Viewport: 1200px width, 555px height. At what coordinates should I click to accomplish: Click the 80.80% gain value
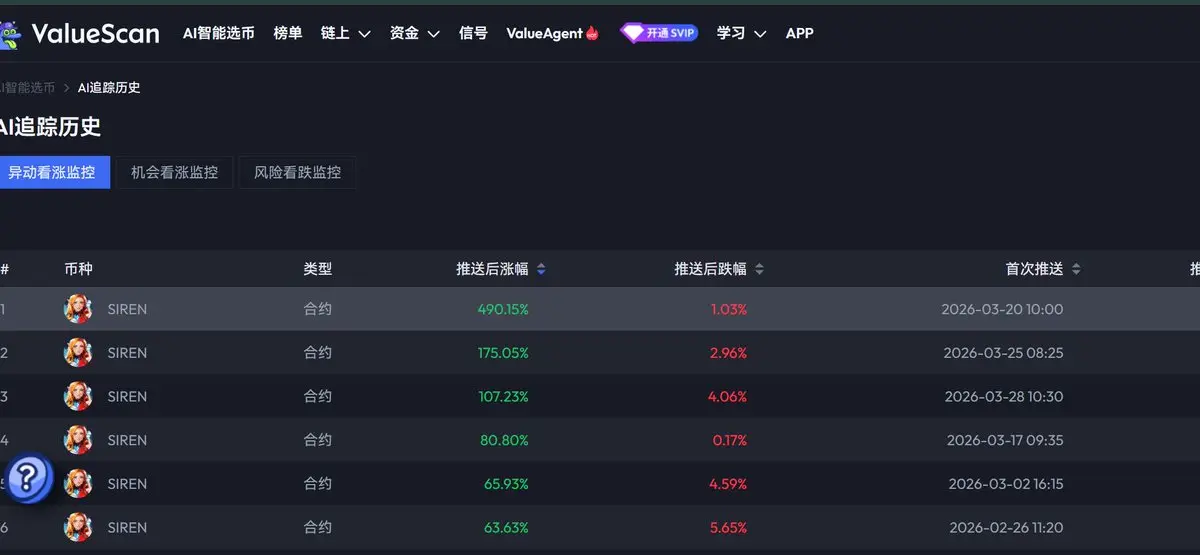pyautogui.click(x=504, y=440)
